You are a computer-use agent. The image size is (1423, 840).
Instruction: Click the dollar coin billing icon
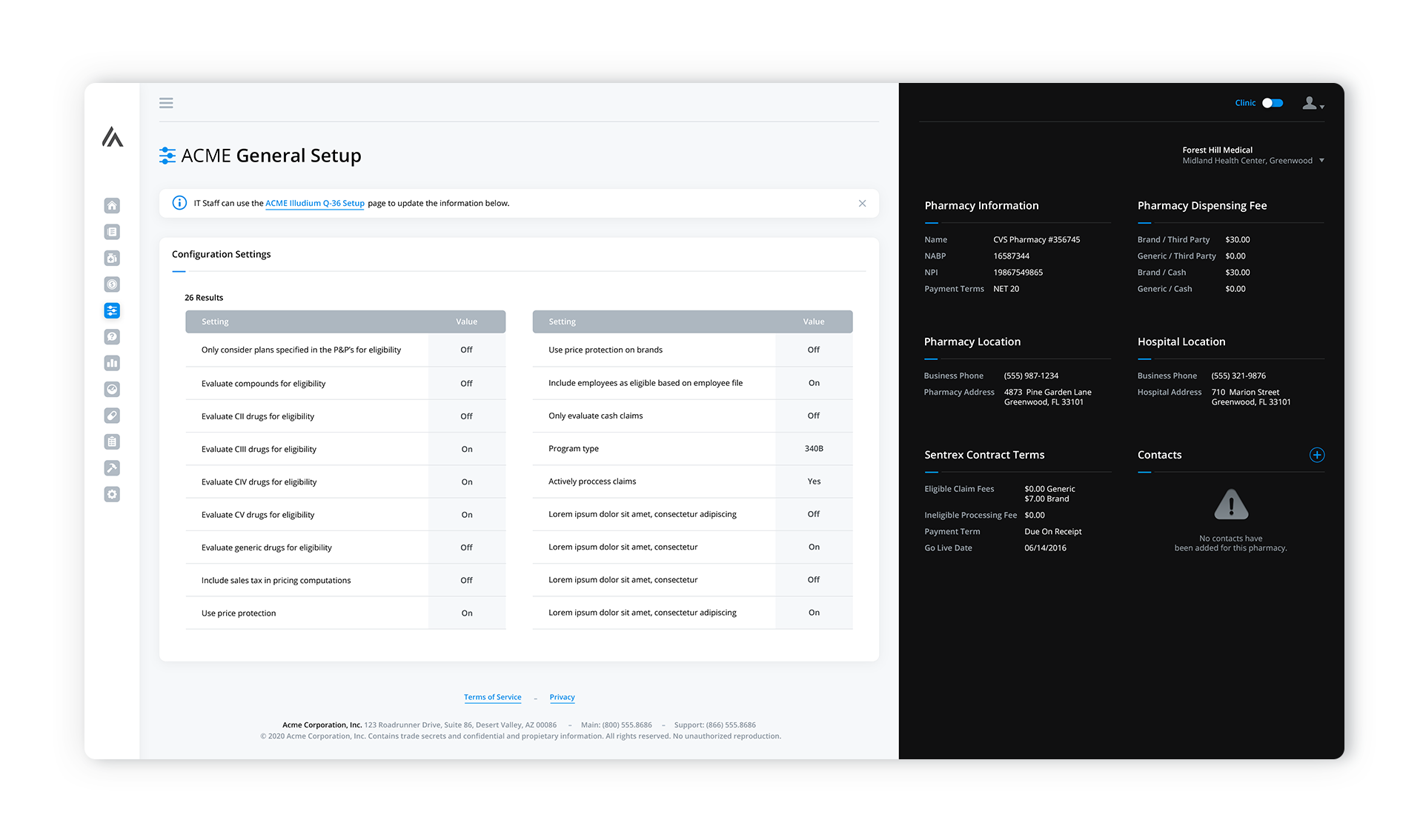(x=112, y=284)
